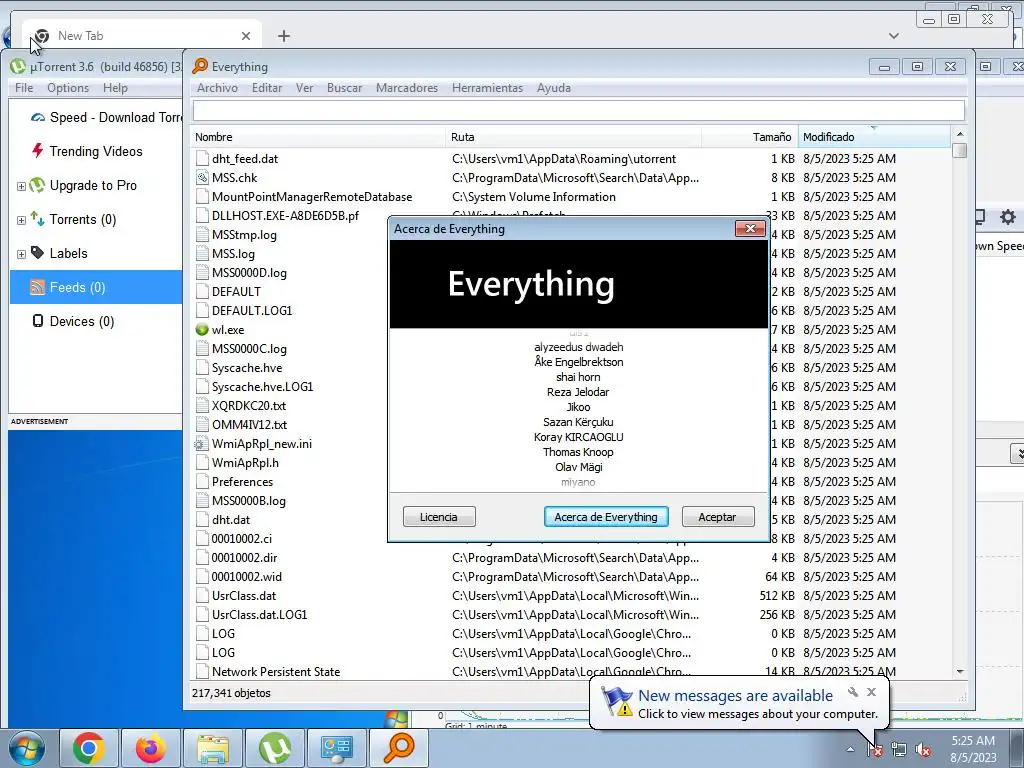Click Aceptar to dismiss the dialog

(x=718, y=517)
